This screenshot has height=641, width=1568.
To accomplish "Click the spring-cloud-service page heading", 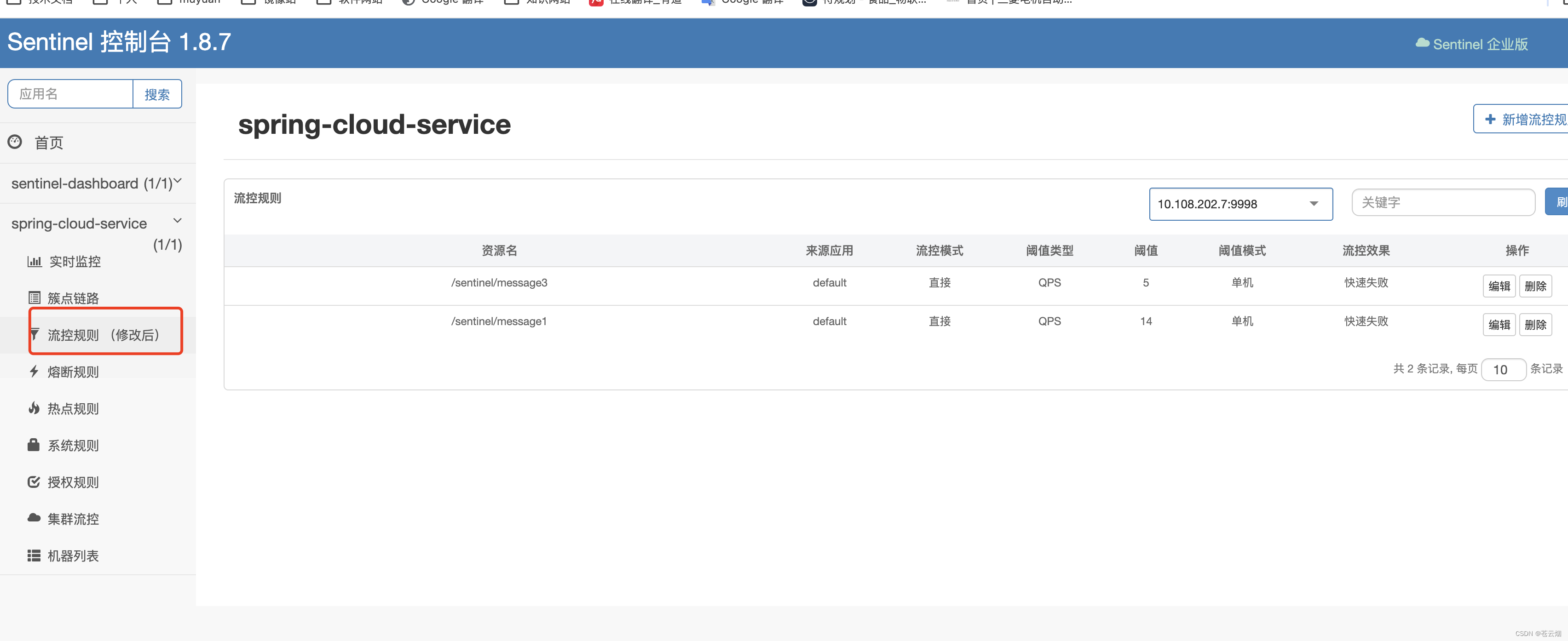I will click(374, 124).
